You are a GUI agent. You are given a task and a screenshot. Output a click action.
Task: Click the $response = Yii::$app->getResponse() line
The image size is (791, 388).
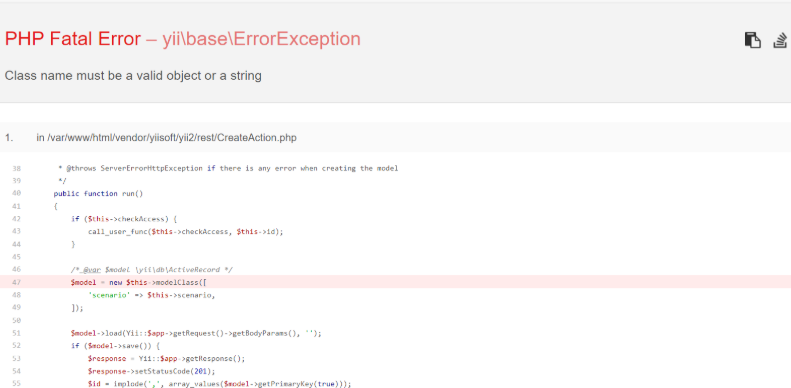[x=166, y=358]
